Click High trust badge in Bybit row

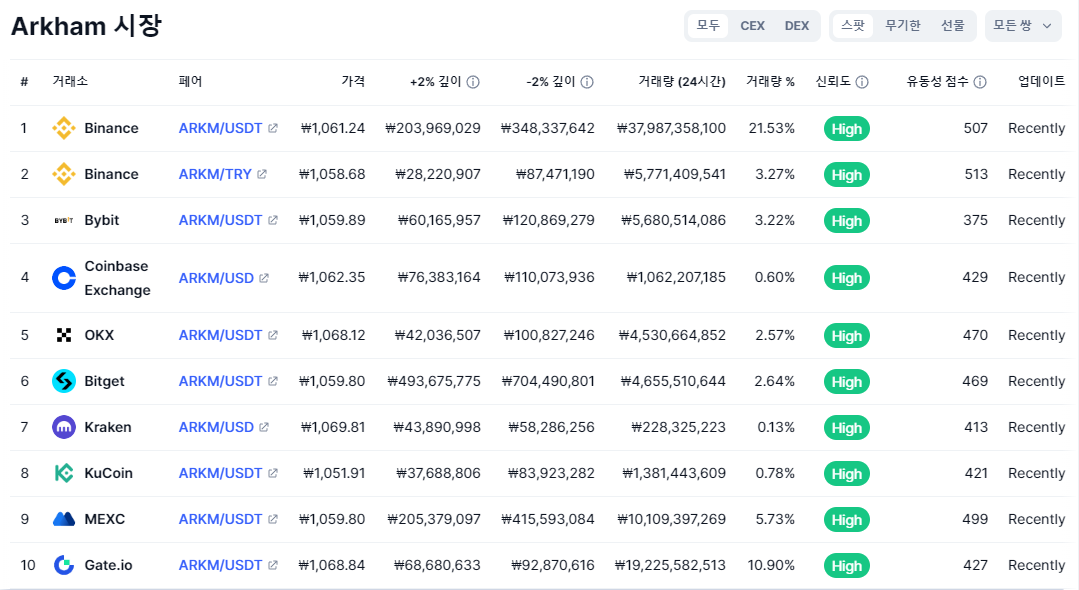(846, 221)
